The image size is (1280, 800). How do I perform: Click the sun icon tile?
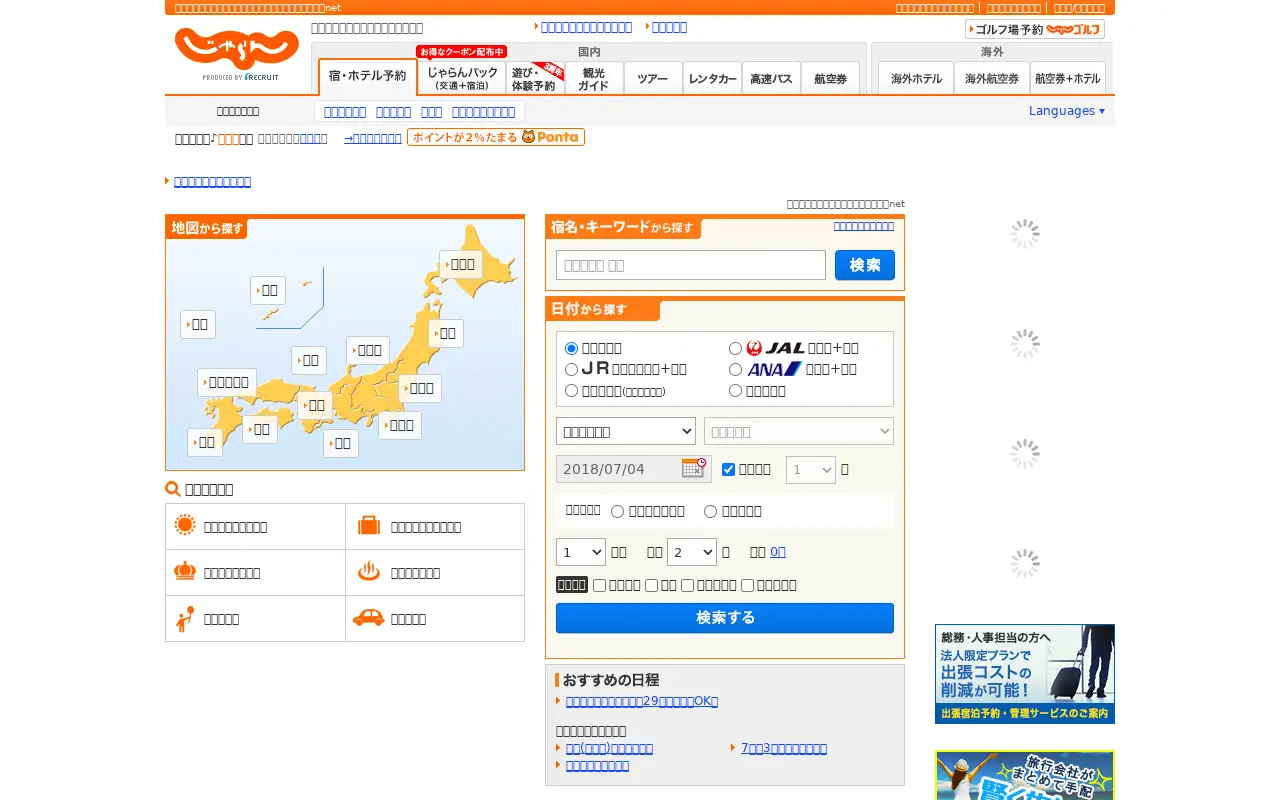pos(256,527)
